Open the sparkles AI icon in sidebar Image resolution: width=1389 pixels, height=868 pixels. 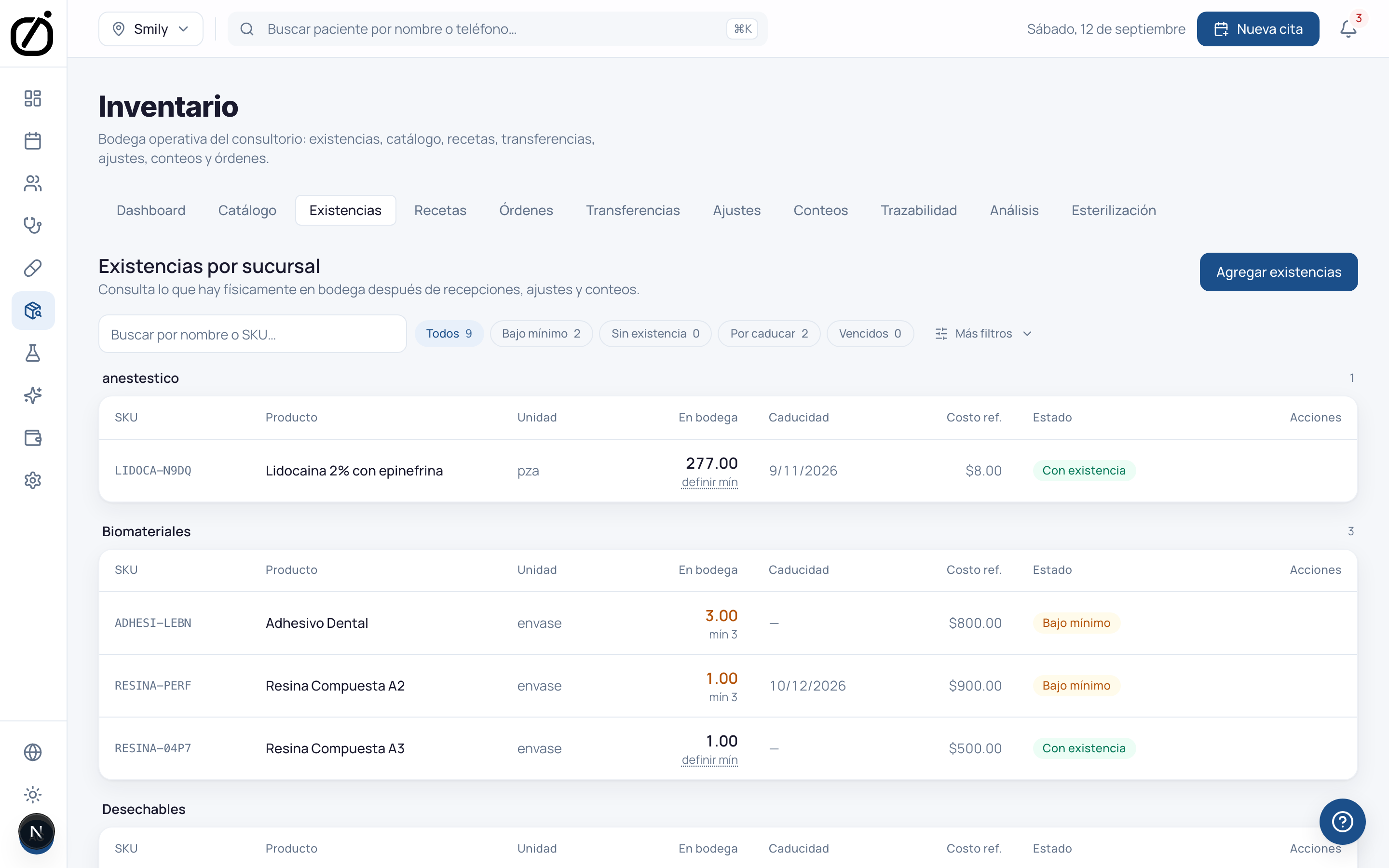coord(33,395)
